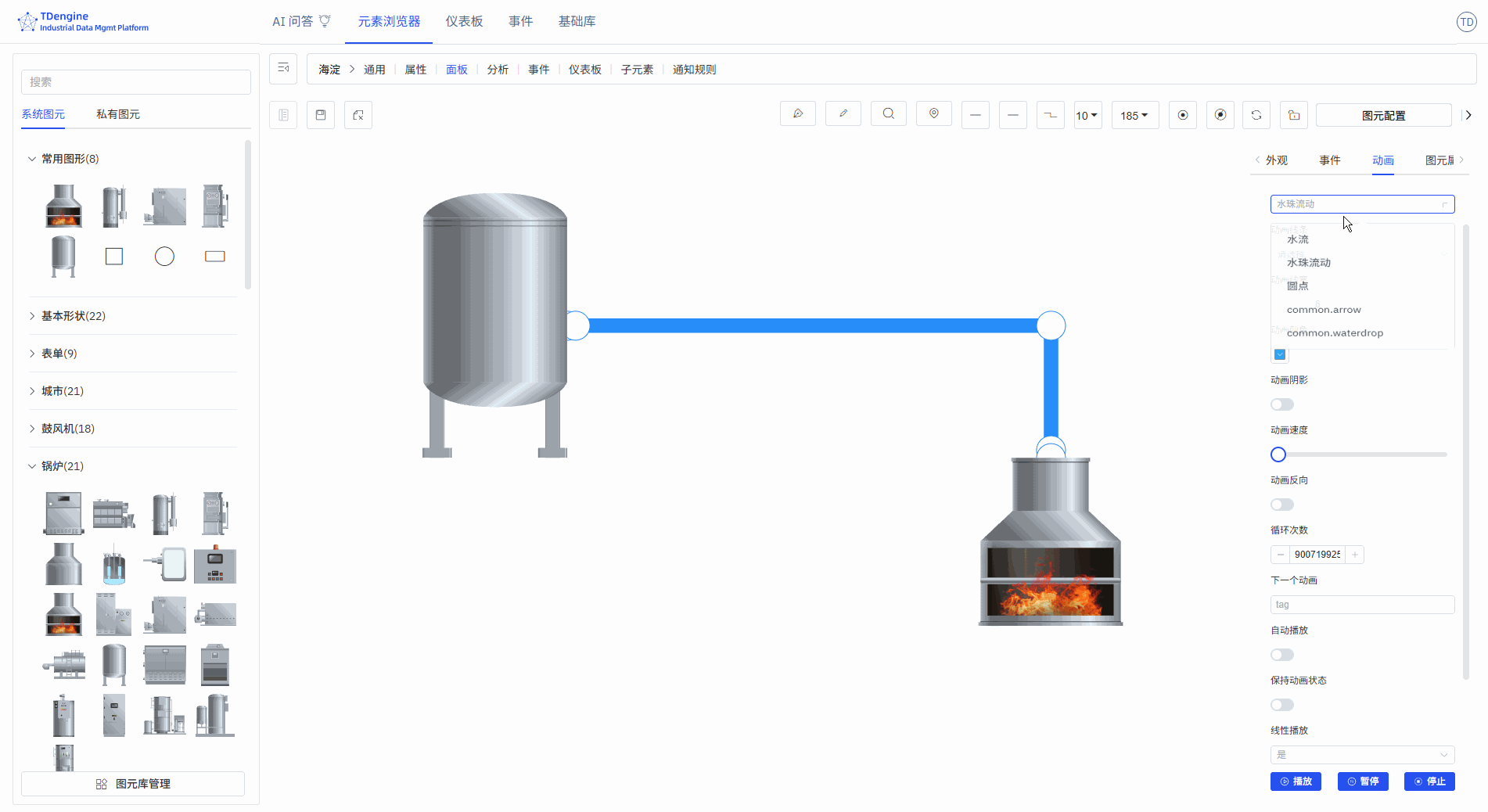Collapse the 锅炉(21) category

[63, 465]
